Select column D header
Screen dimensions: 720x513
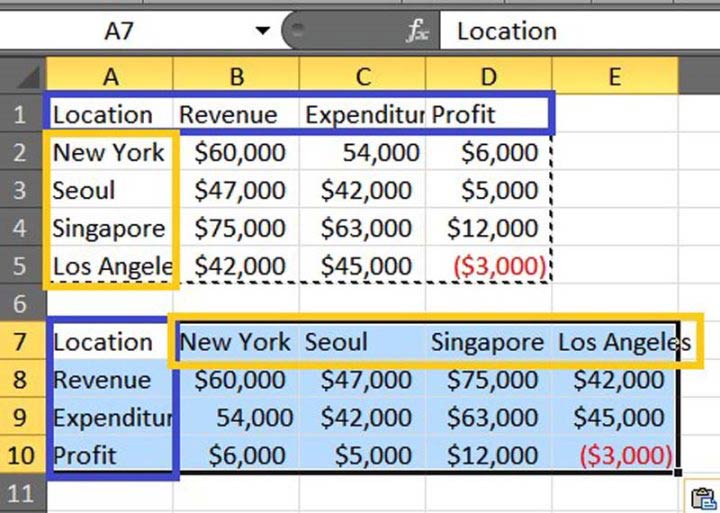489,76
